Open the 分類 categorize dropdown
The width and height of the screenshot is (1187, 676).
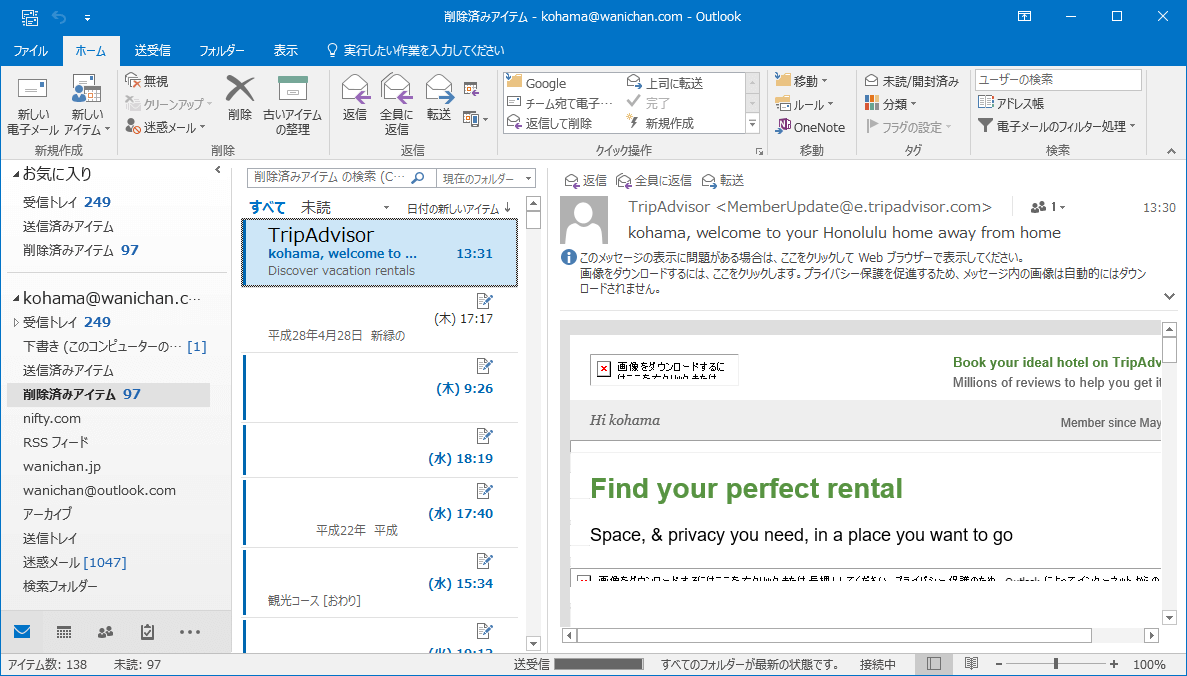[x=891, y=104]
